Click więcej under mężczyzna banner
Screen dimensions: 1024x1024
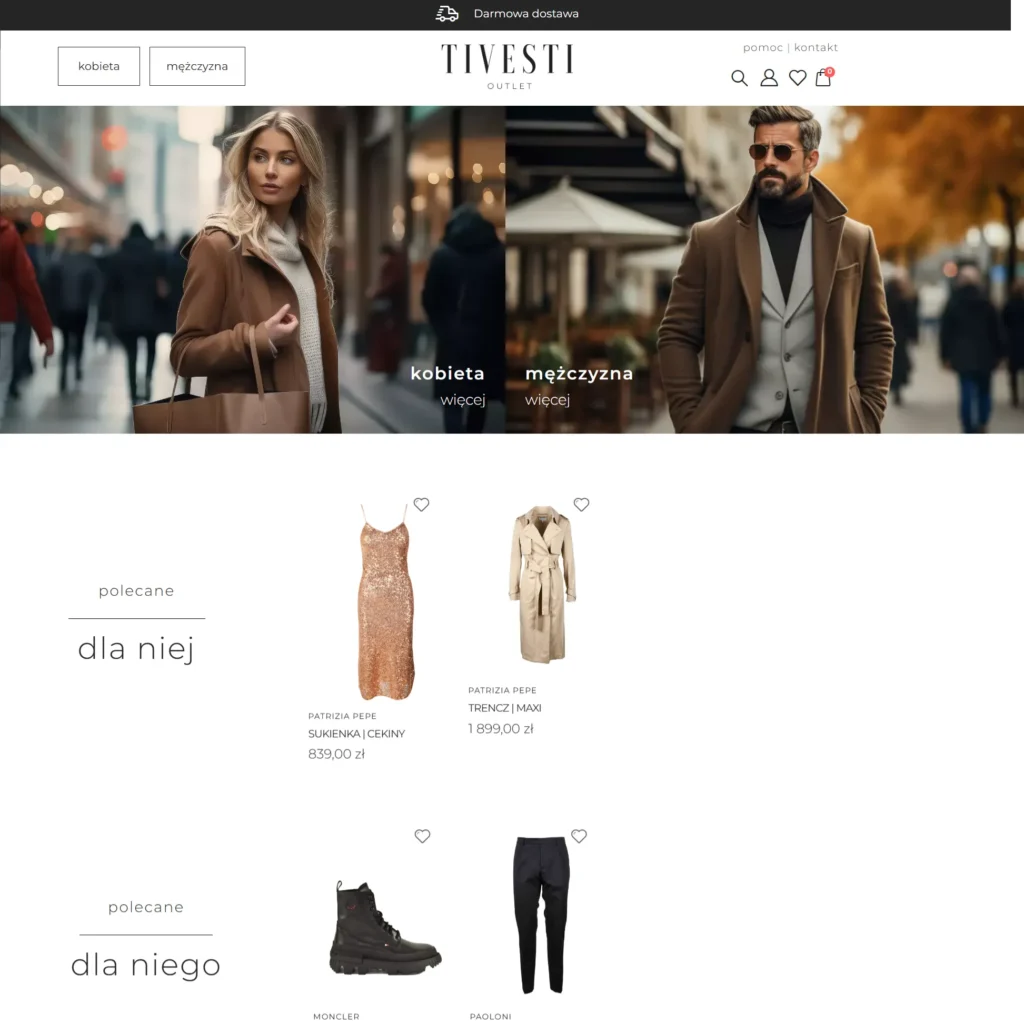point(547,400)
